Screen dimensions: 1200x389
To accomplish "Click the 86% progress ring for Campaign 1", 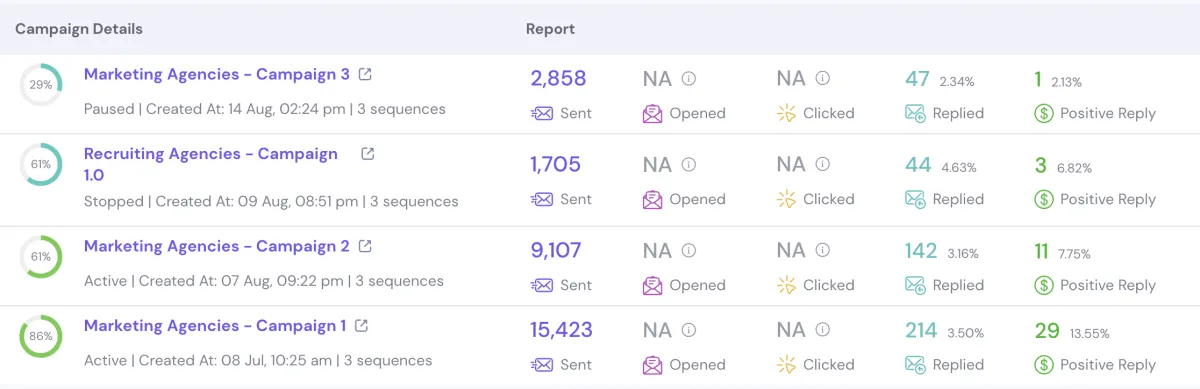I will click(41, 337).
